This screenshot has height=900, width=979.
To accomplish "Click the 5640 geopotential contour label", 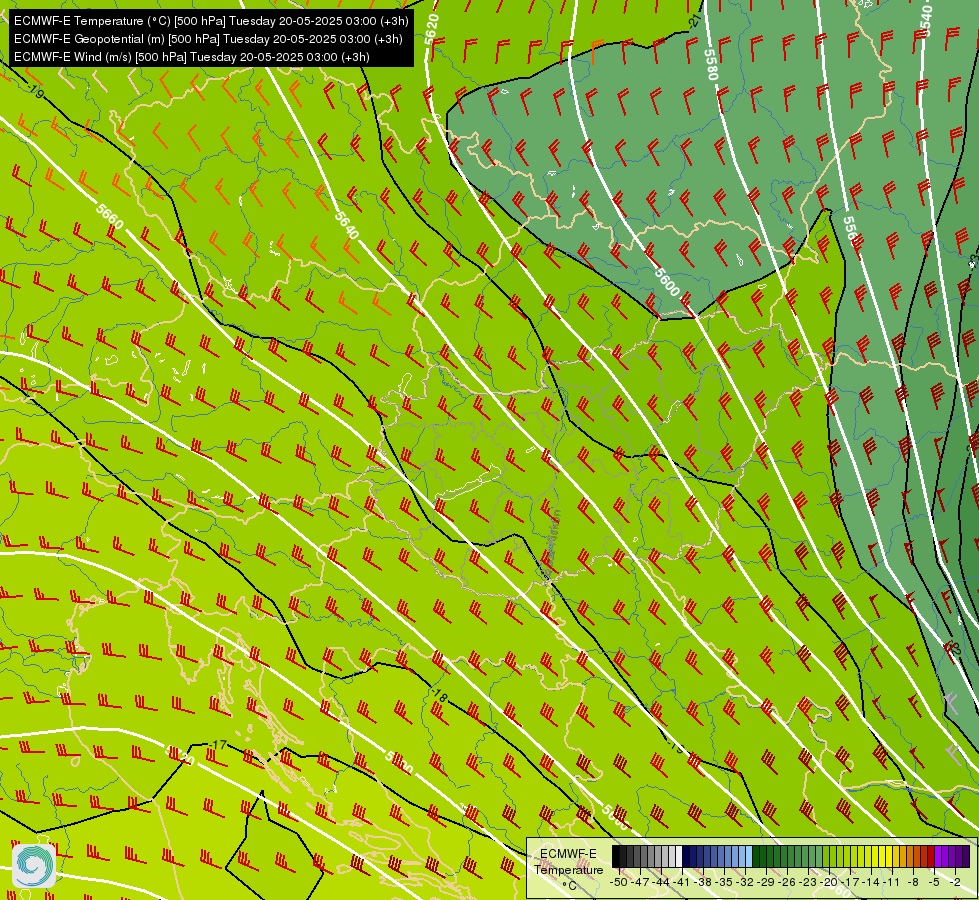I will (347, 225).
